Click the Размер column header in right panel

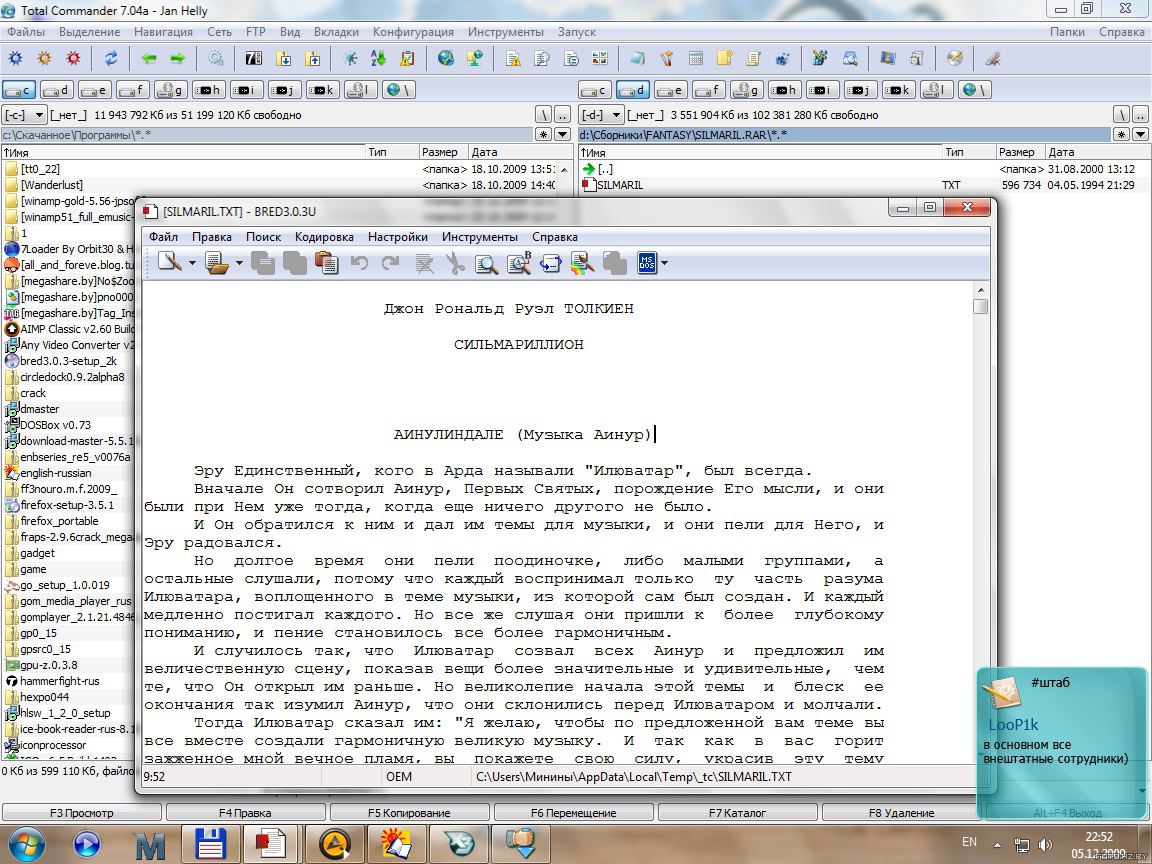[1019, 152]
